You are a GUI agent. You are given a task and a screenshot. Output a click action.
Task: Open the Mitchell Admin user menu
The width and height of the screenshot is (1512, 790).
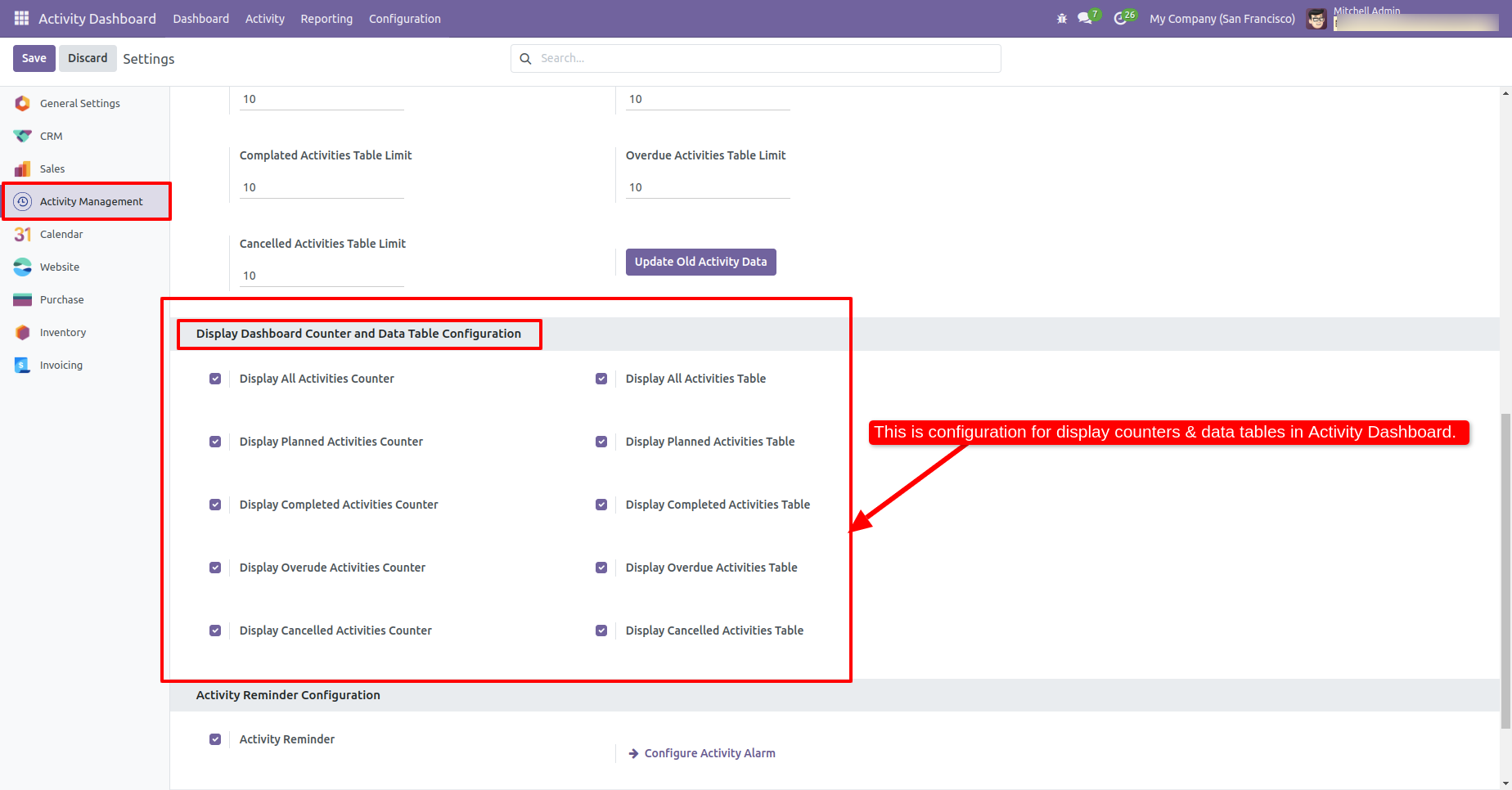pyautogui.click(x=1402, y=19)
